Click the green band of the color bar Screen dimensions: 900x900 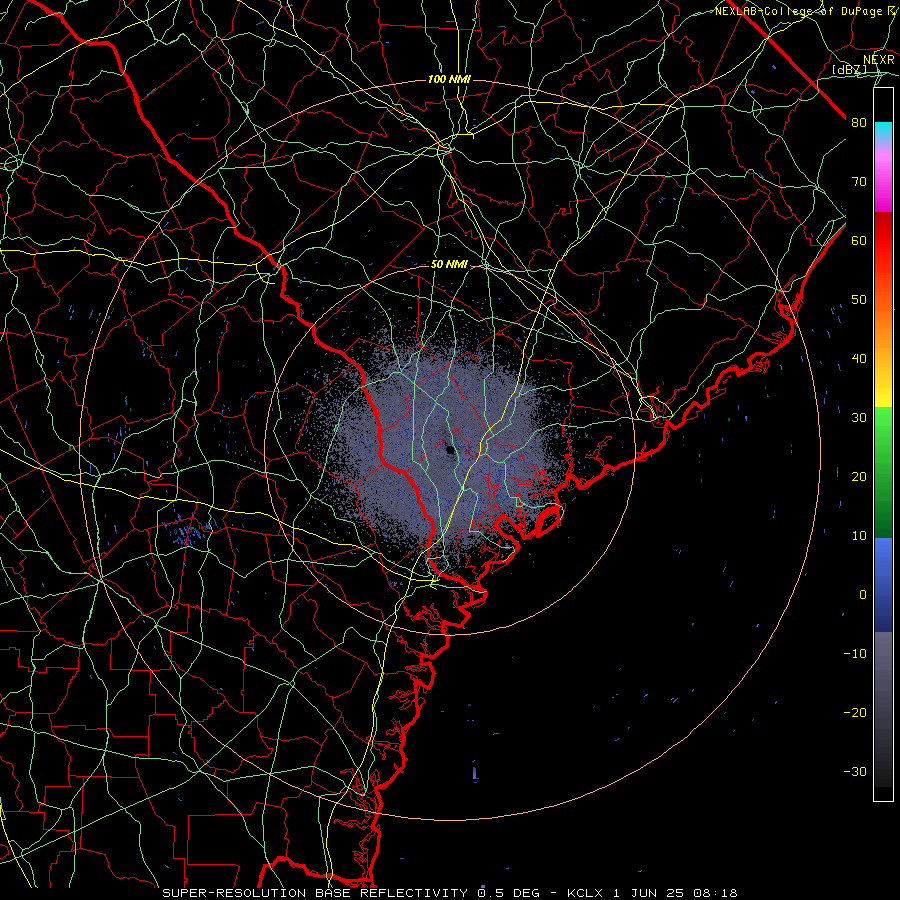coord(883,472)
